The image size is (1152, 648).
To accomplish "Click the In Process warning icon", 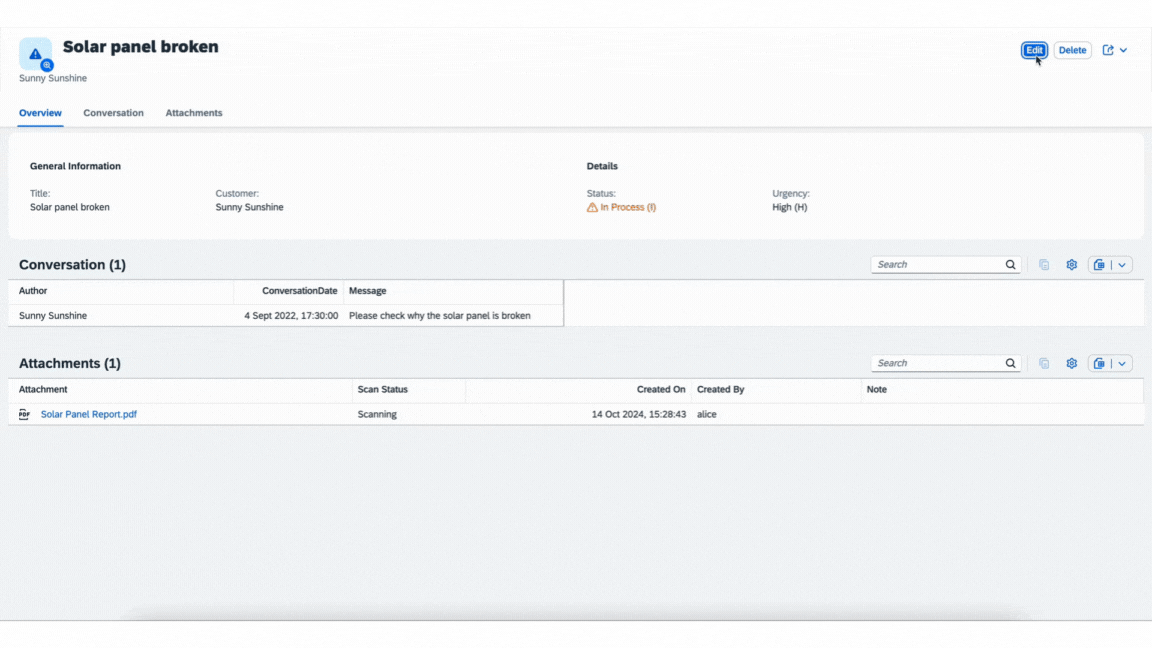I will point(592,207).
